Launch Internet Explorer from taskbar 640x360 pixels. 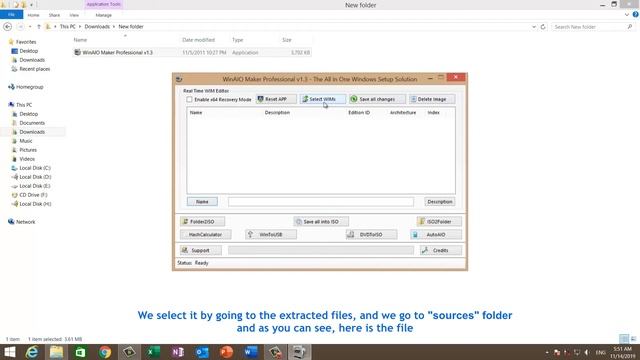pos(32,352)
